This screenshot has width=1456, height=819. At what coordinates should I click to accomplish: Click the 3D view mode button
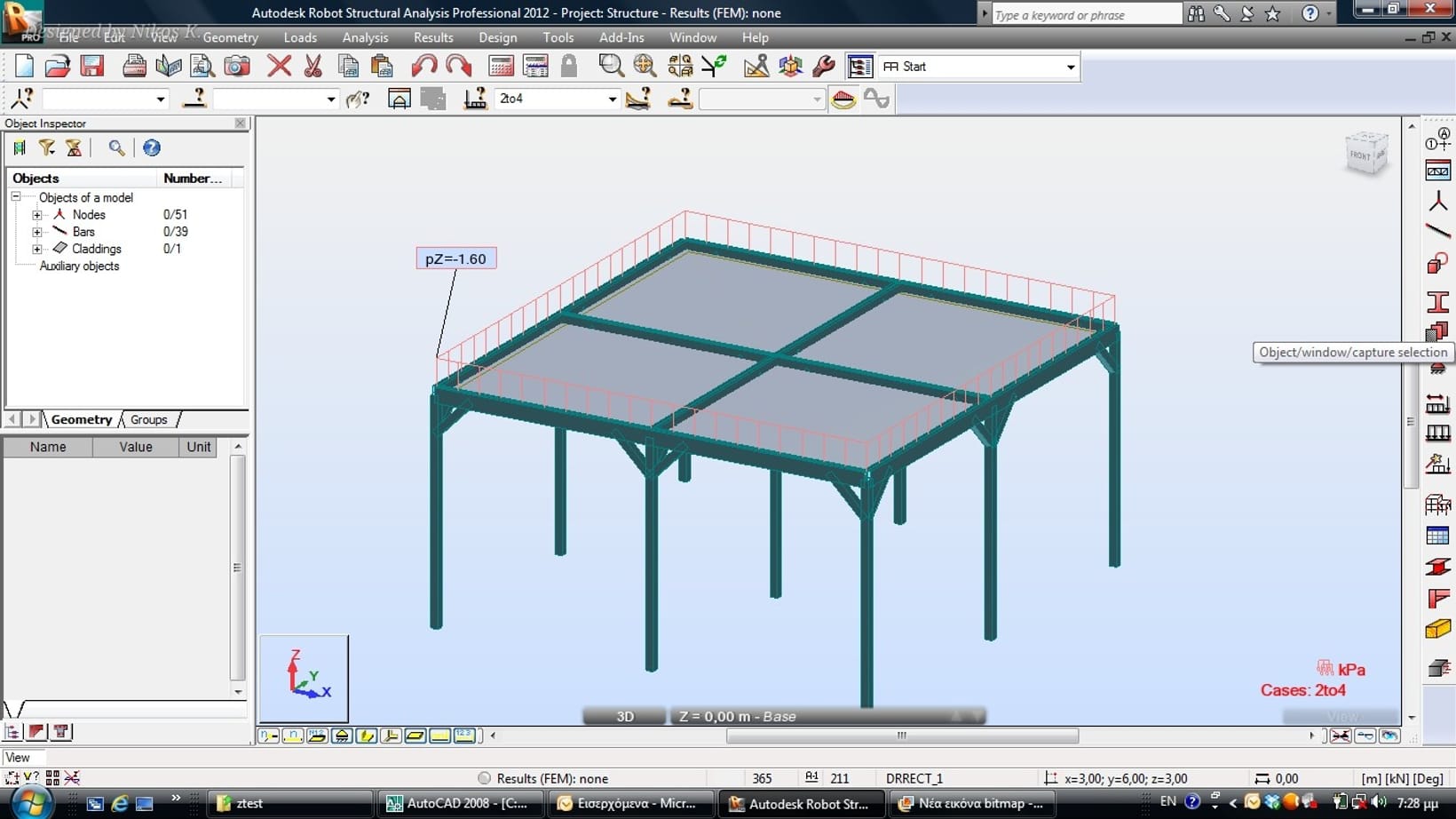click(625, 716)
